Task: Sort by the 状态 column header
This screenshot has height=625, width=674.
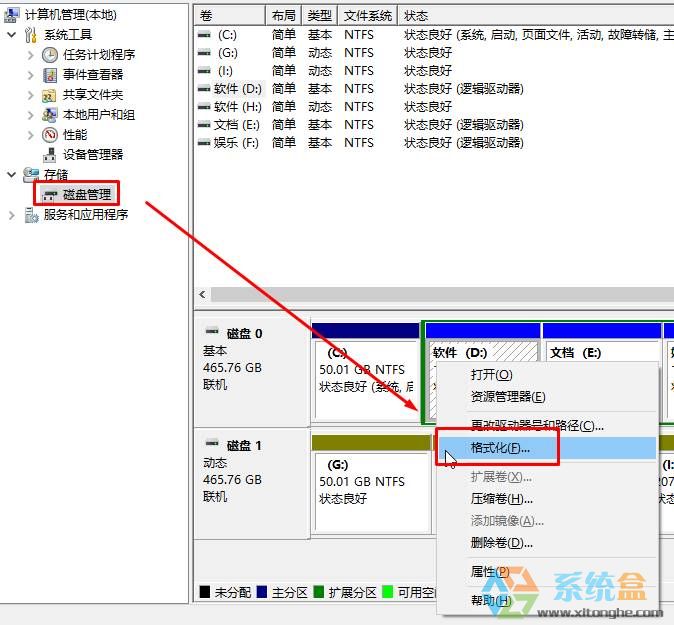Action: tap(536, 16)
